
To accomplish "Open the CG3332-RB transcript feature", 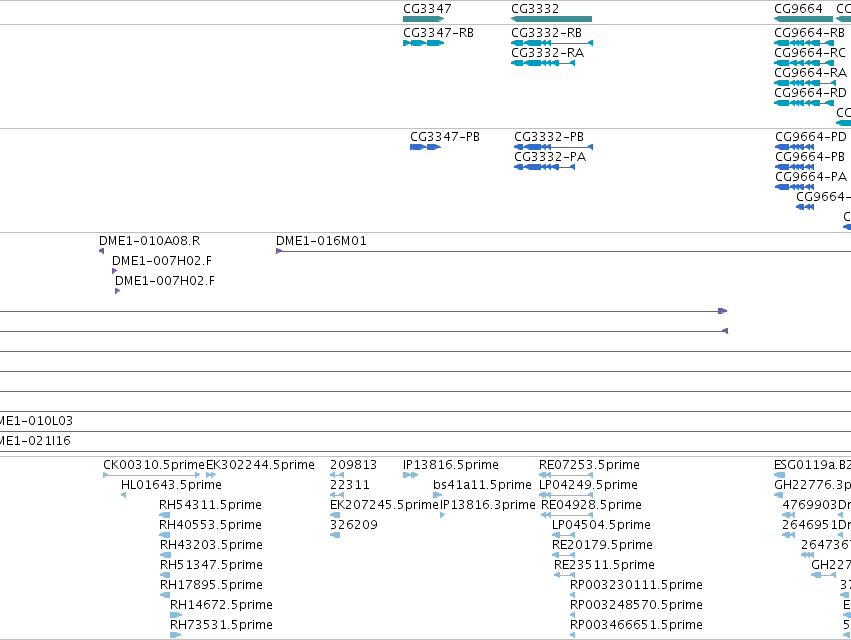I will [552, 43].
